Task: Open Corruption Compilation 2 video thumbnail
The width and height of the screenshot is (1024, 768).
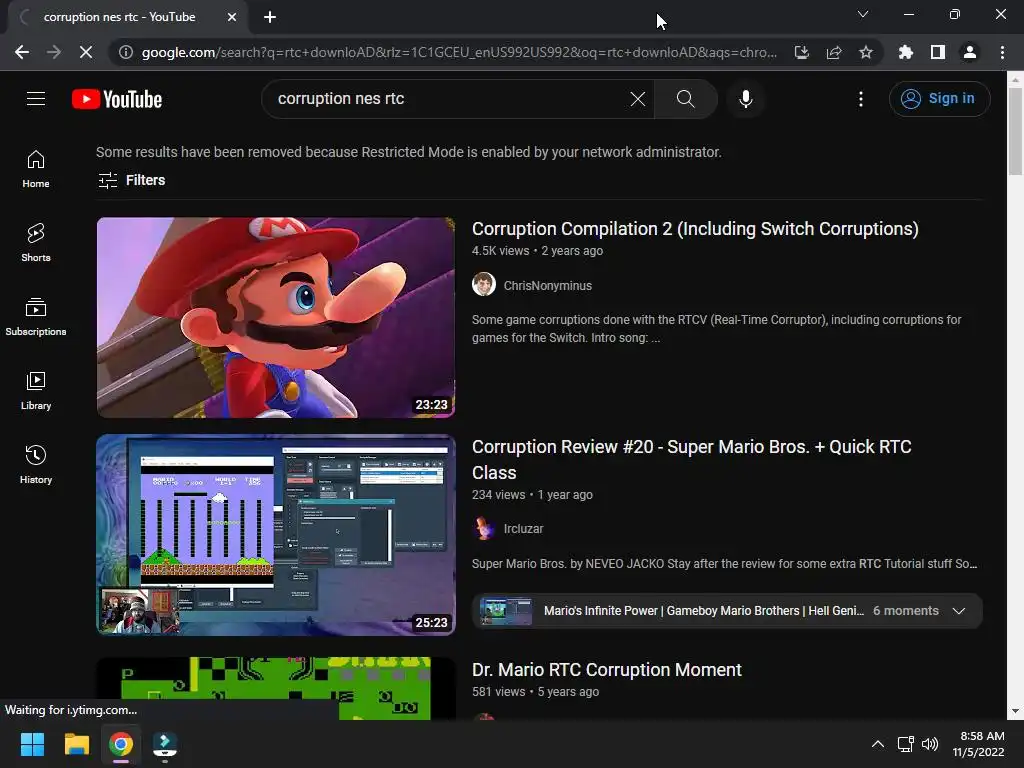Action: coord(276,317)
